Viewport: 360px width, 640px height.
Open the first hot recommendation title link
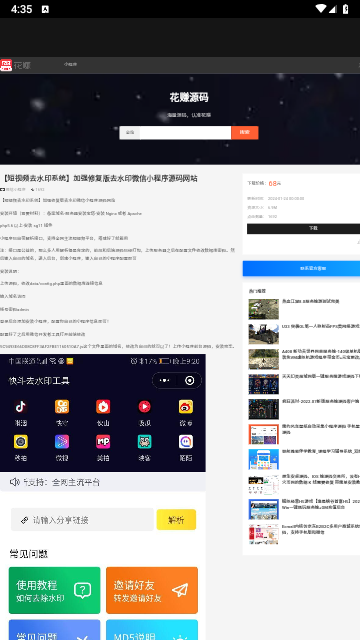click(311, 301)
